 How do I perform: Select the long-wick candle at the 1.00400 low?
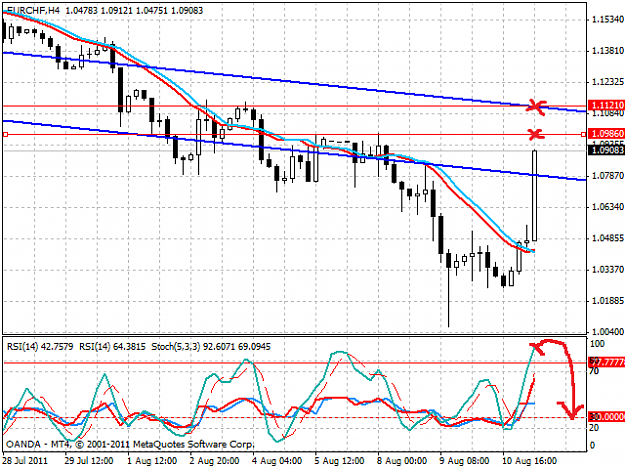(x=449, y=288)
